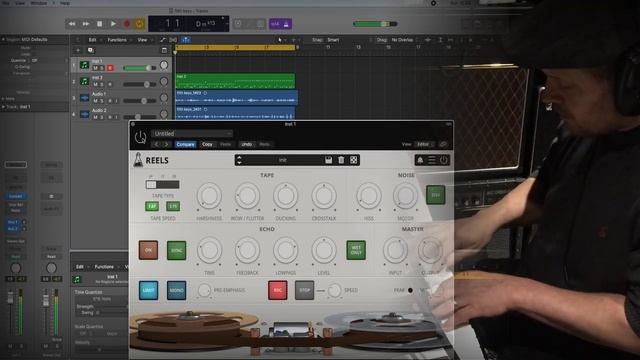Click the Feedback knob in the Echo section

point(247,251)
